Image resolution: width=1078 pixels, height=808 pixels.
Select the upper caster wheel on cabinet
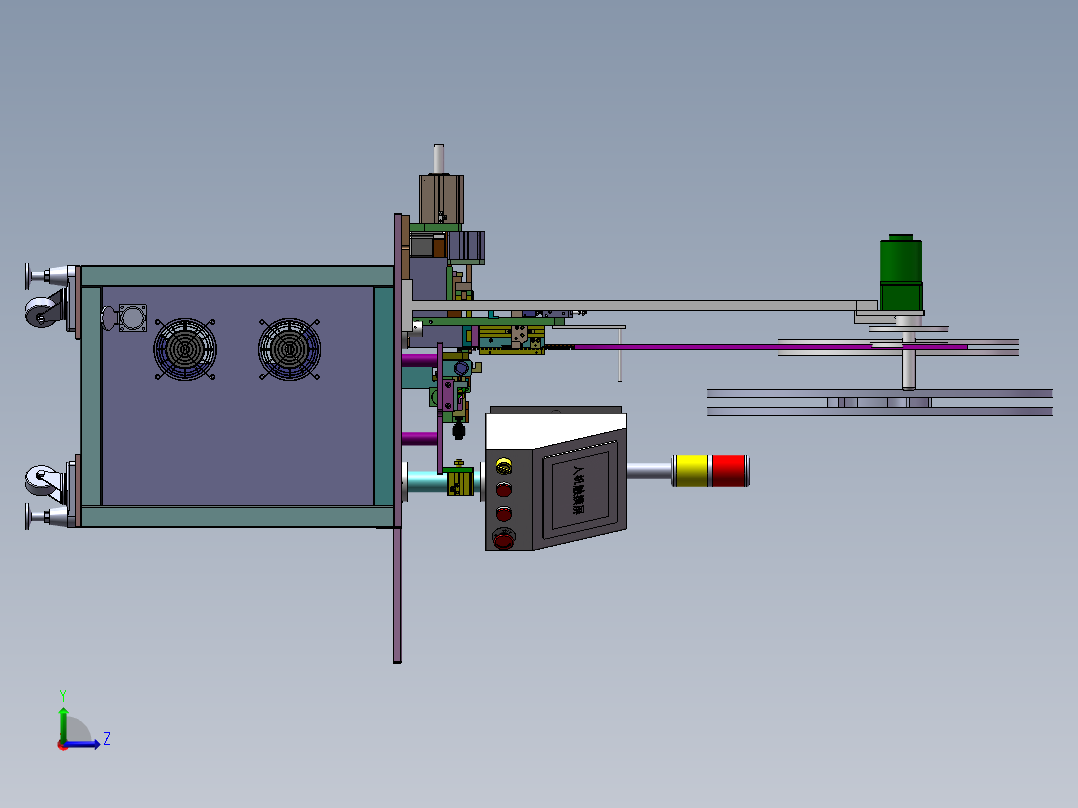point(42,311)
